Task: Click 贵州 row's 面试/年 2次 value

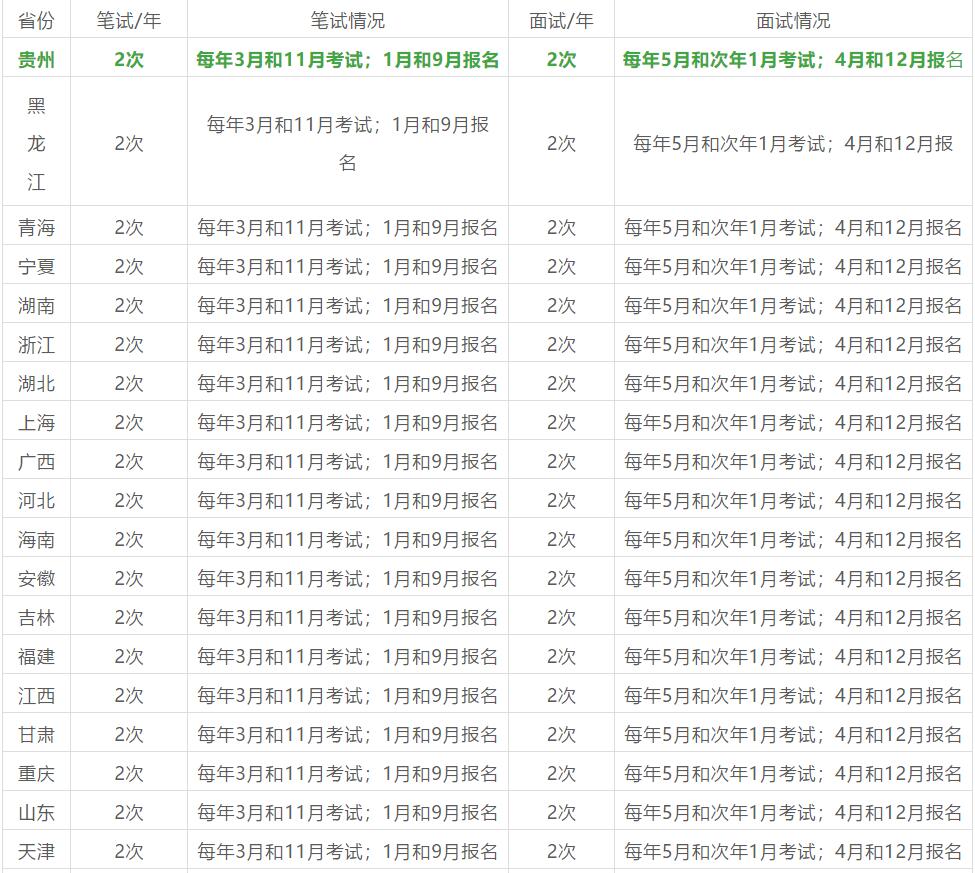Action: (x=561, y=60)
